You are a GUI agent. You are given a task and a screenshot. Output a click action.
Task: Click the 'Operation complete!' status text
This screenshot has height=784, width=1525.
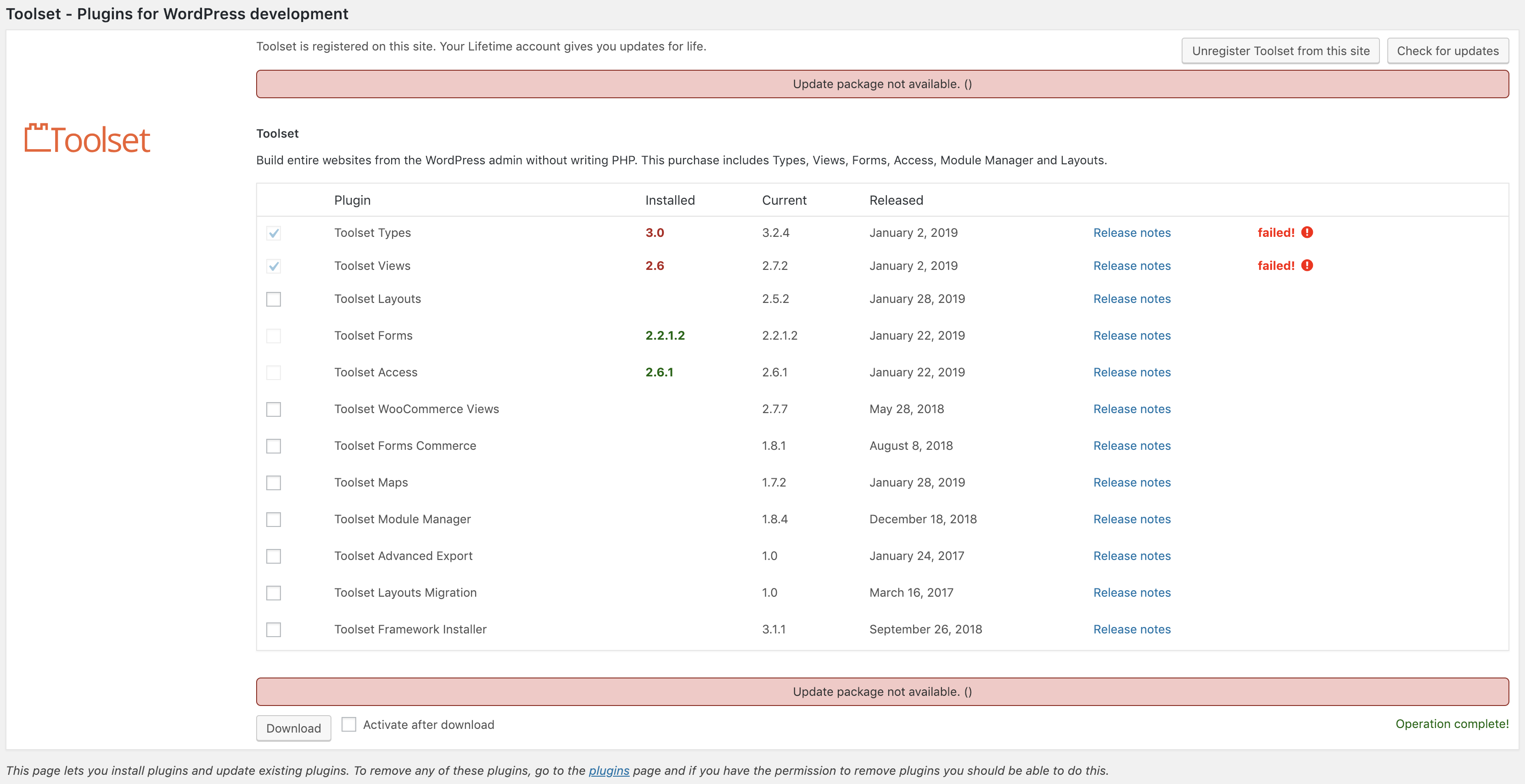(x=1452, y=723)
